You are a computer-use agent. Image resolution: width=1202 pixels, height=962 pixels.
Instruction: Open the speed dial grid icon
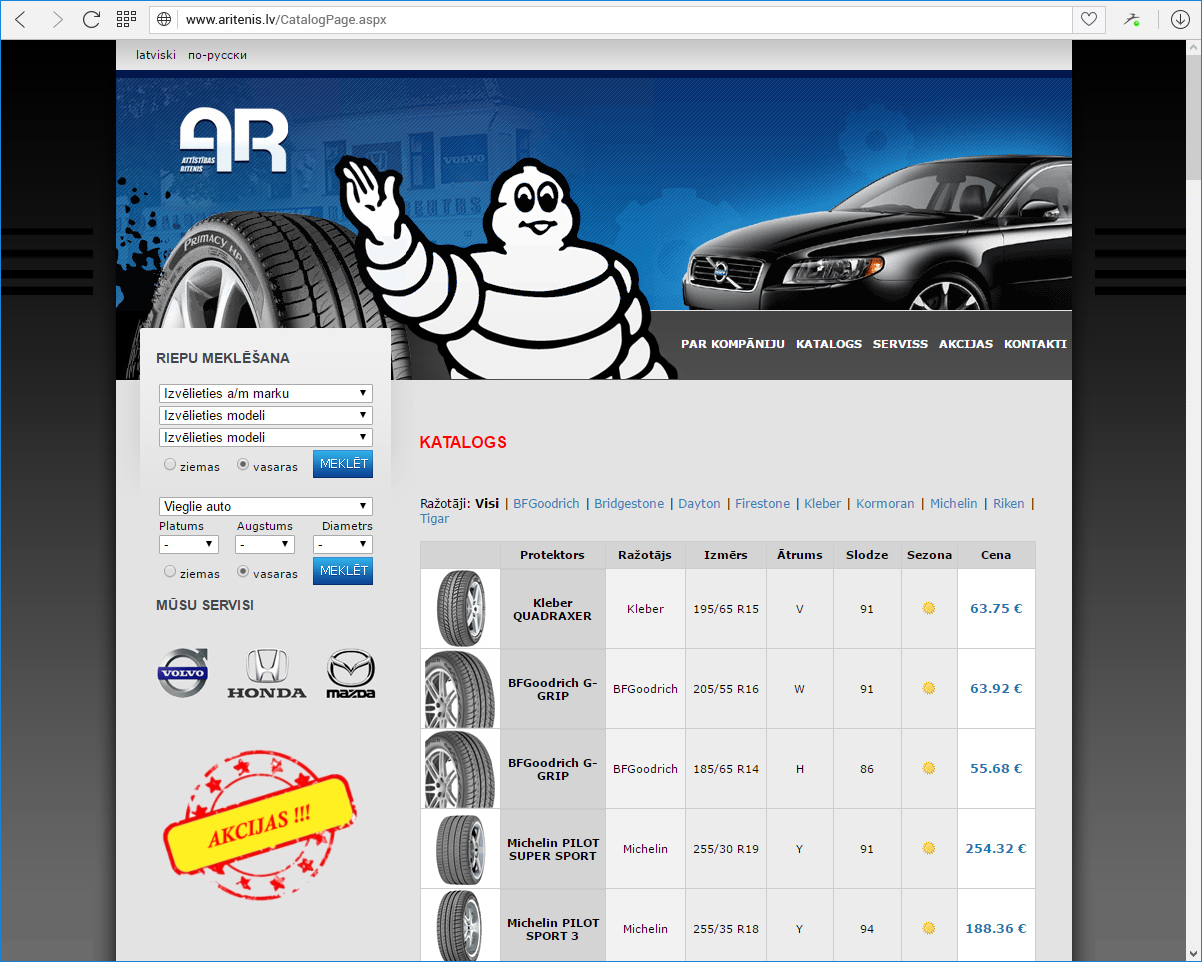(x=126, y=19)
